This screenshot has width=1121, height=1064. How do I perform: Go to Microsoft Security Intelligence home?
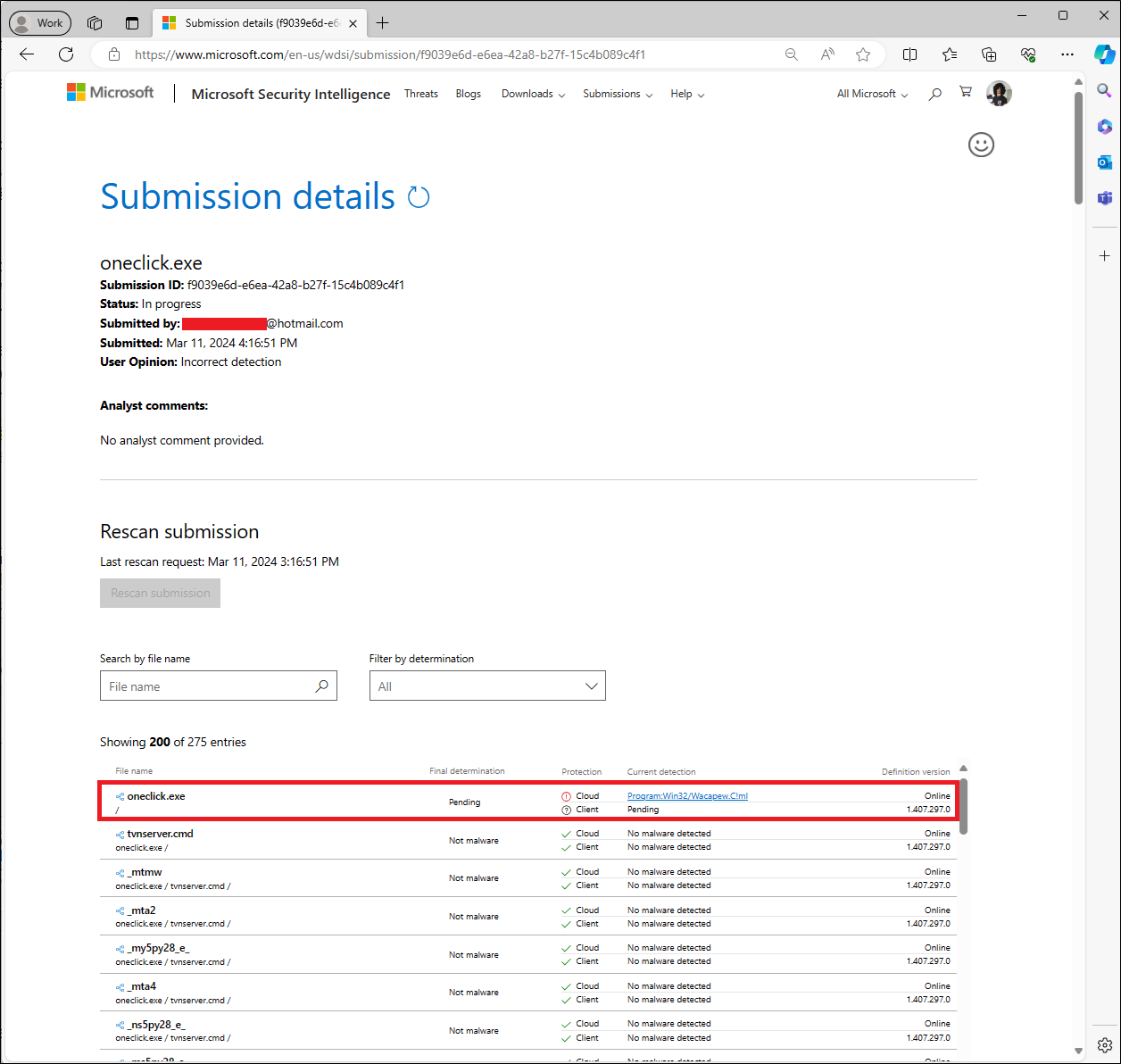pos(291,94)
